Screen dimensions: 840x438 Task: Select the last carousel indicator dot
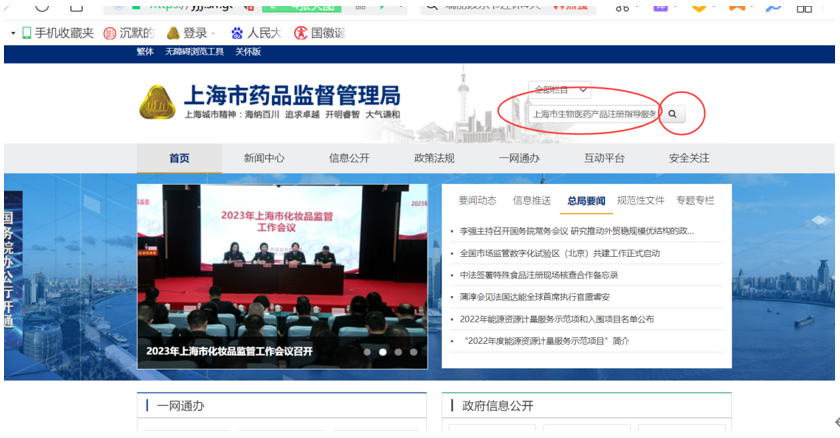tap(414, 352)
